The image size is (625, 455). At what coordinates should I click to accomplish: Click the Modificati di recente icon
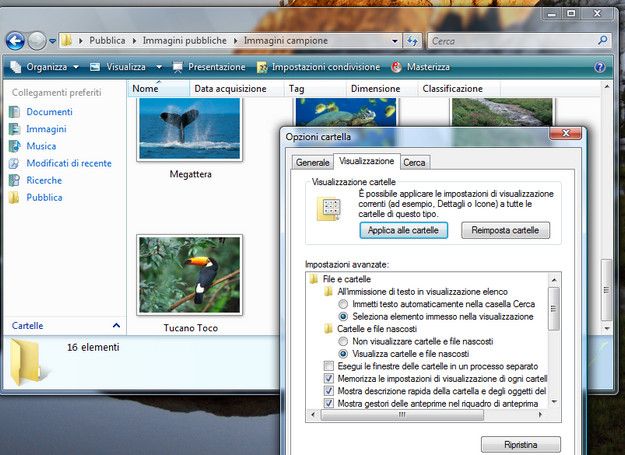[x=14, y=163]
